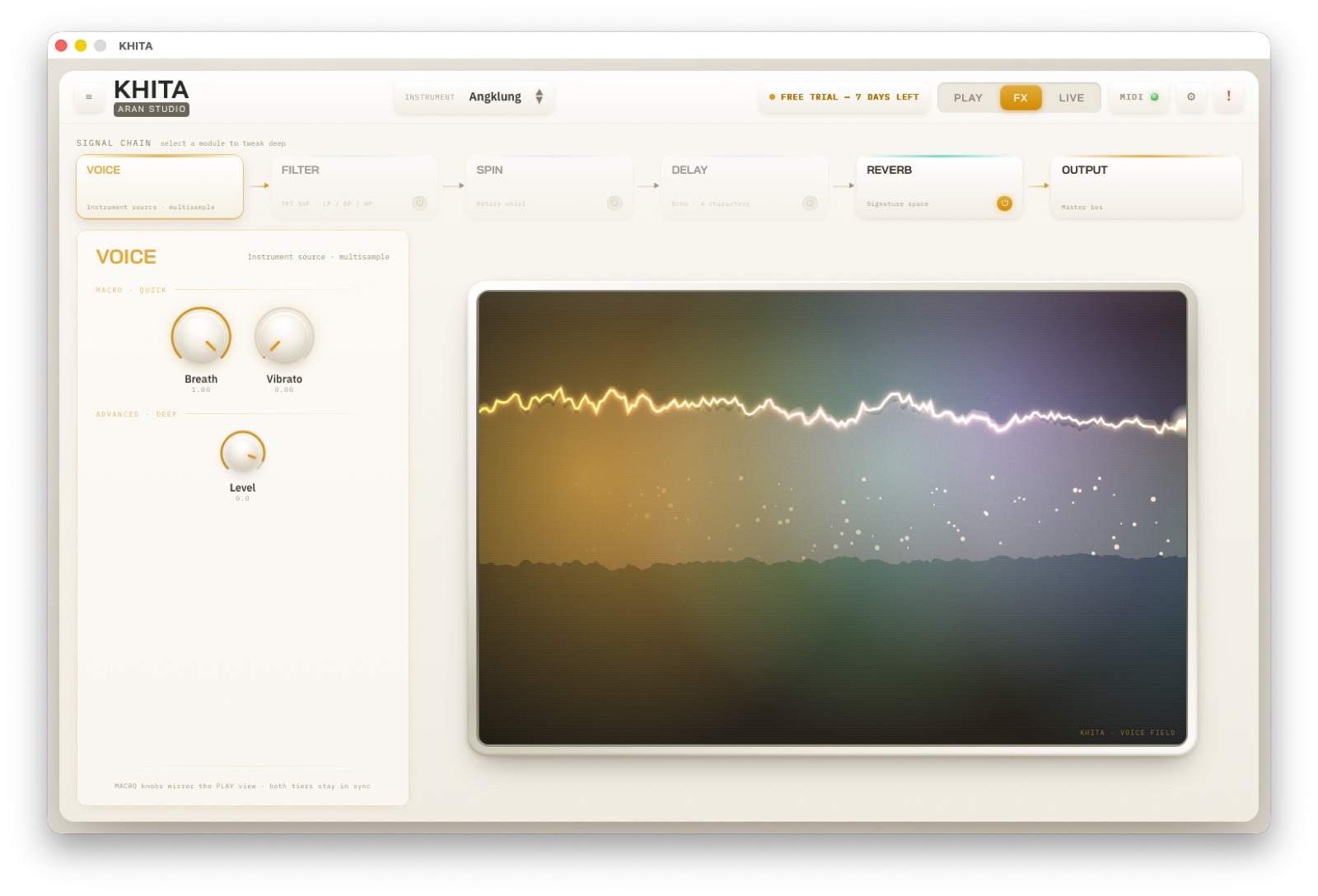
Task: Click the KHITA Aran Studio logo
Action: [x=152, y=97]
